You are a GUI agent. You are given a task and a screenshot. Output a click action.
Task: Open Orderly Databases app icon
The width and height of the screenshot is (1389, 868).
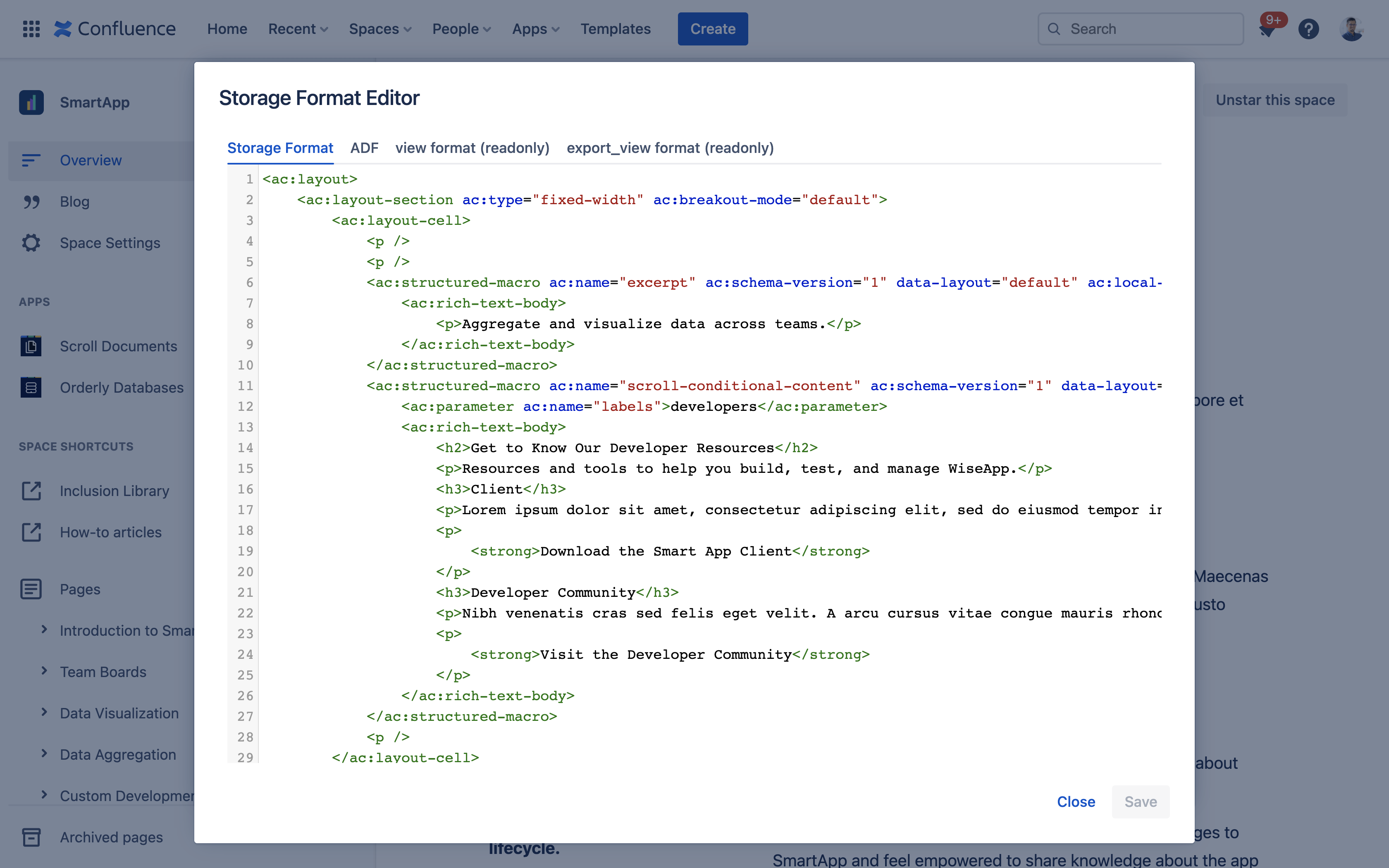coord(31,388)
